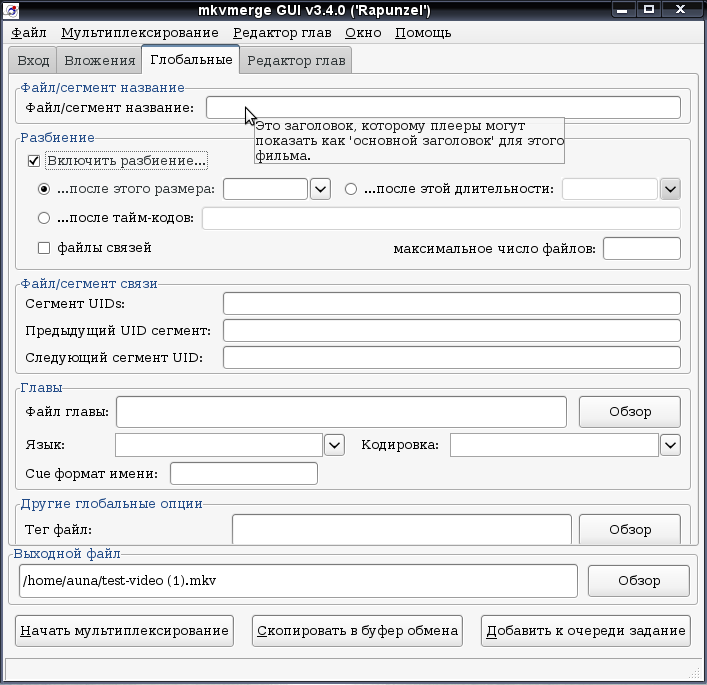Screen dimensions: 707x685
Task: Open the Редактор глав menu
Action: [x=282, y=33]
